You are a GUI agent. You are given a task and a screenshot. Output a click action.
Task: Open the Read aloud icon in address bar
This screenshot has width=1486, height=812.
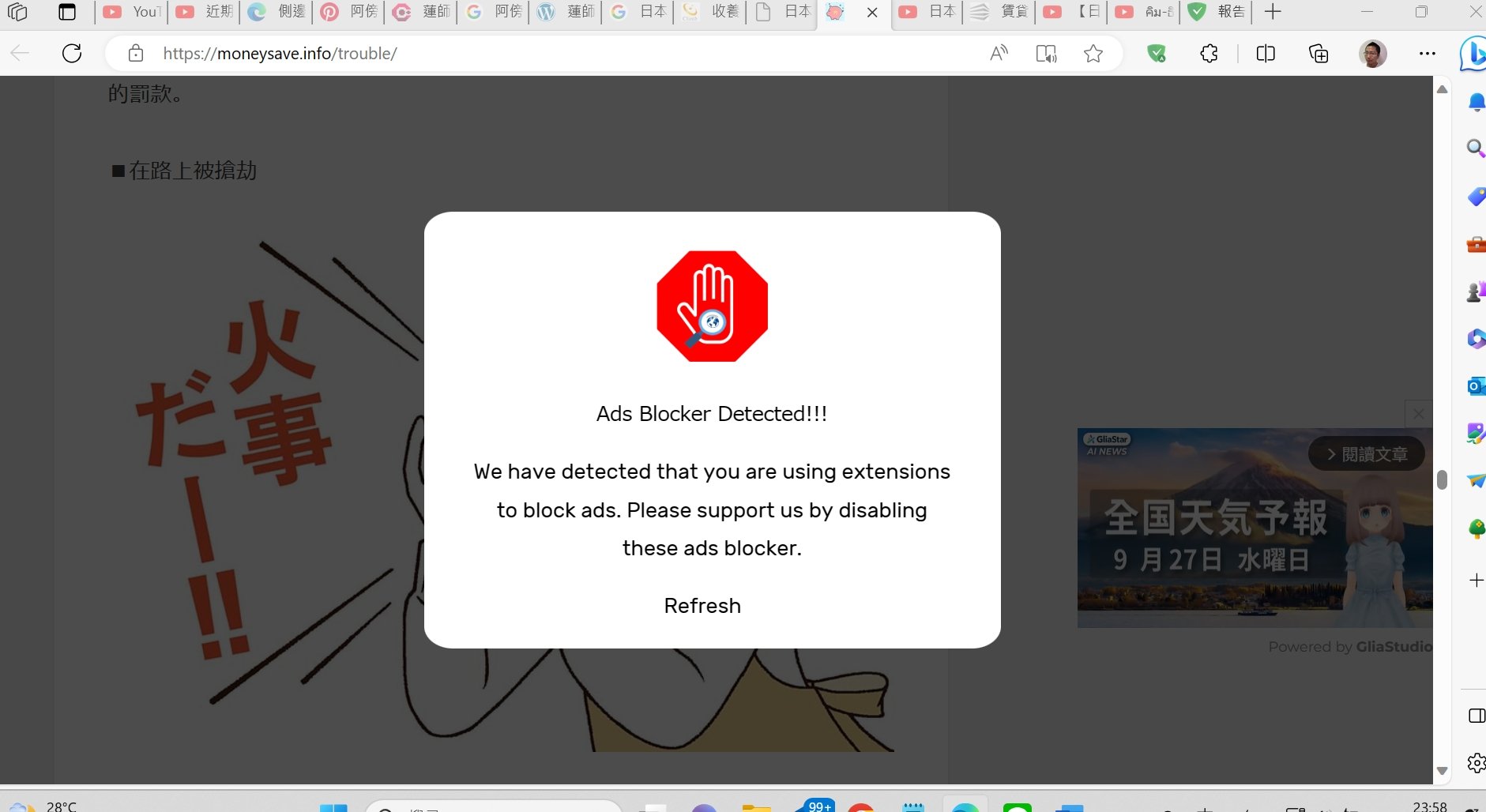pyautogui.click(x=999, y=54)
